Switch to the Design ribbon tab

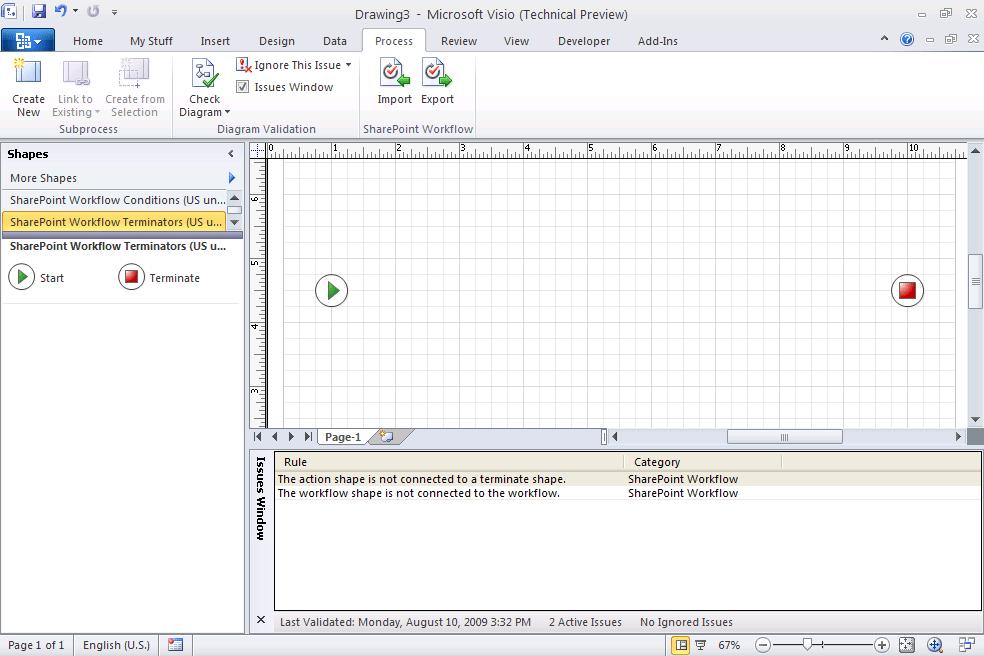pyautogui.click(x=276, y=41)
